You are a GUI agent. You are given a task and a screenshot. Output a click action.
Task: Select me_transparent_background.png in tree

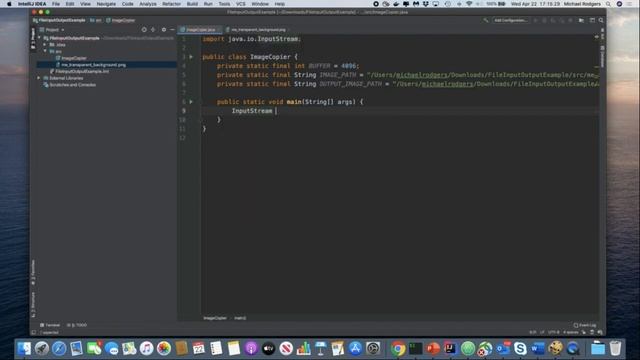click(x=91, y=65)
